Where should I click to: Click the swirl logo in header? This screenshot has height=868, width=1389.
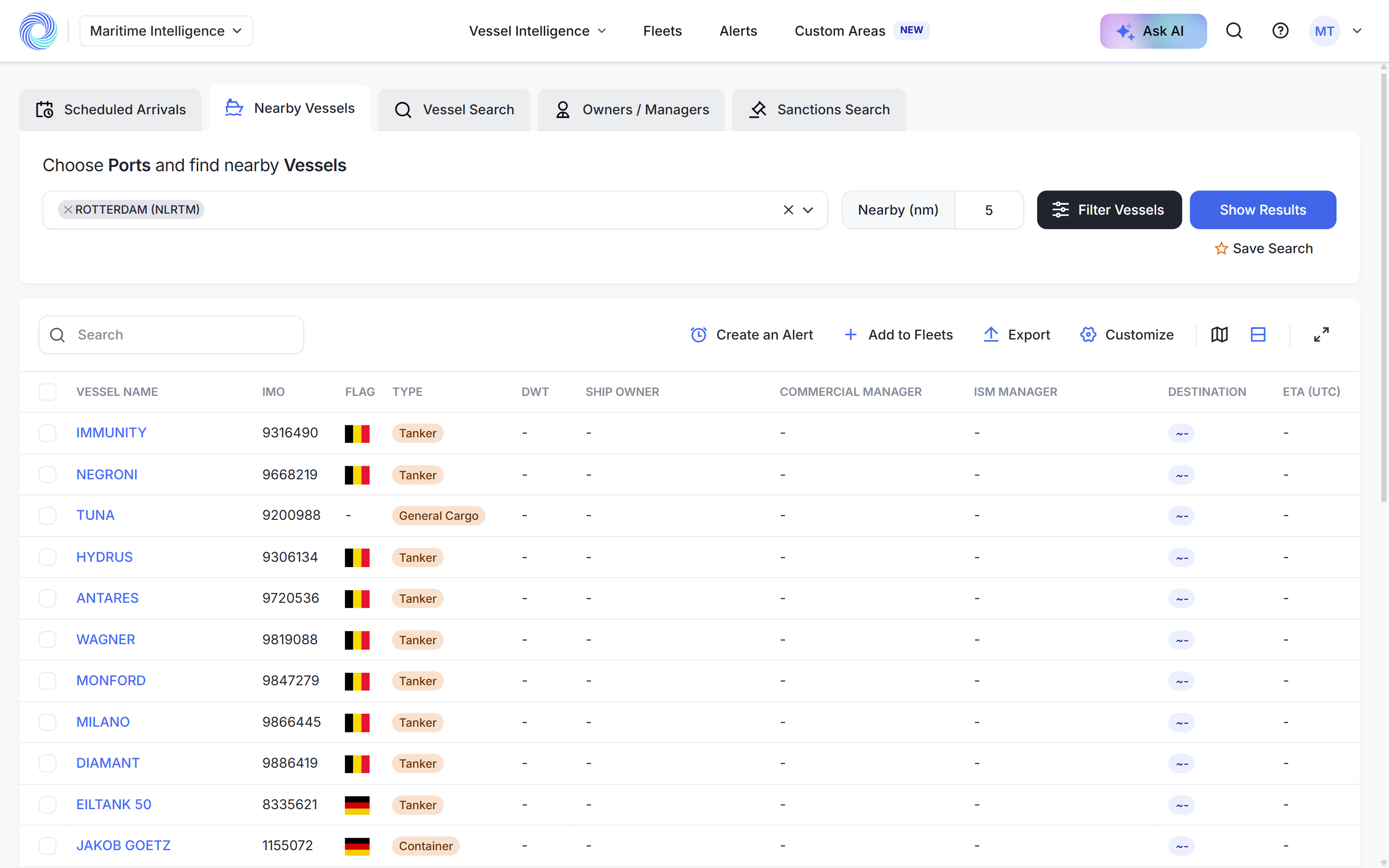click(39, 31)
